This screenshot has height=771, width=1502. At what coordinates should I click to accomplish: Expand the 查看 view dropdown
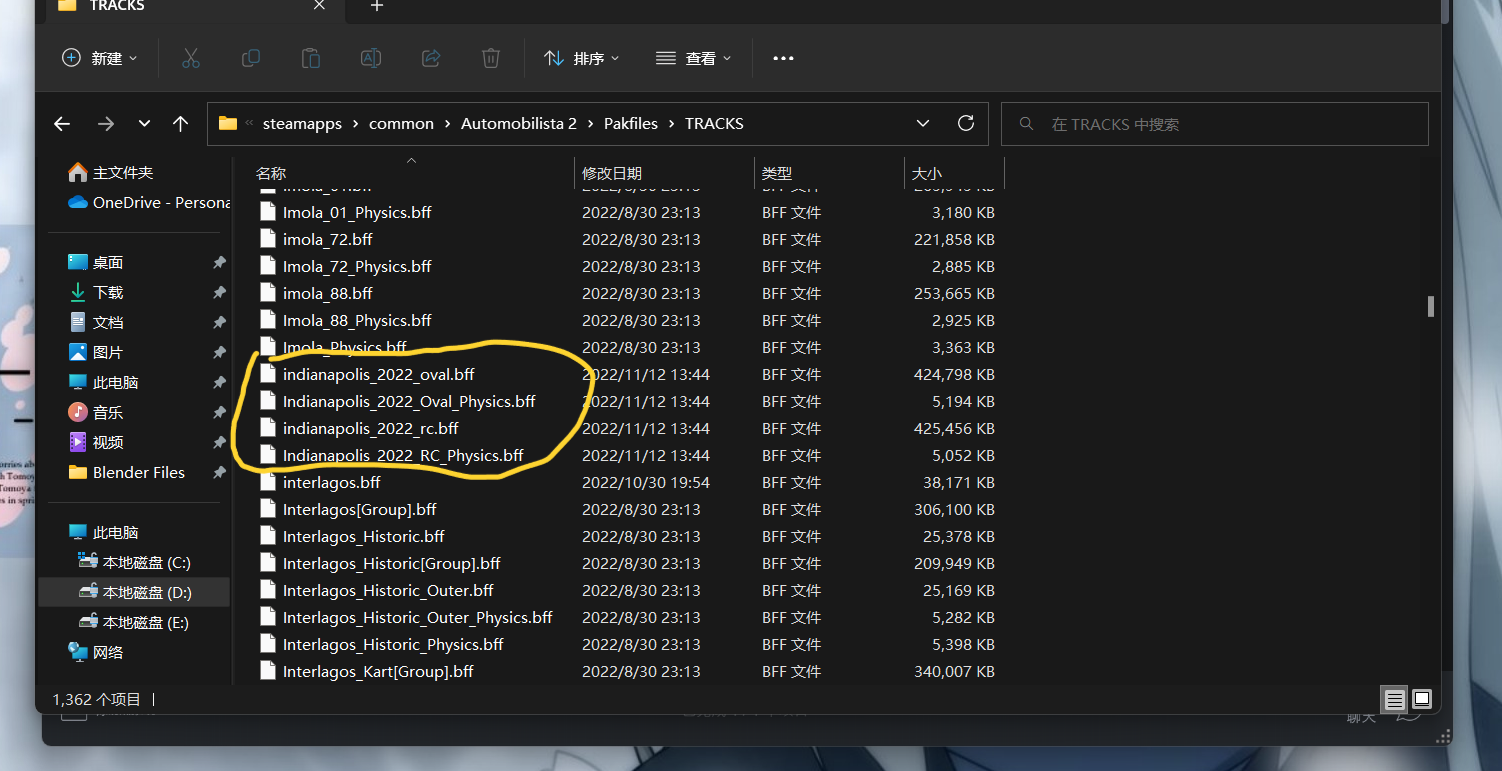coord(693,58)
